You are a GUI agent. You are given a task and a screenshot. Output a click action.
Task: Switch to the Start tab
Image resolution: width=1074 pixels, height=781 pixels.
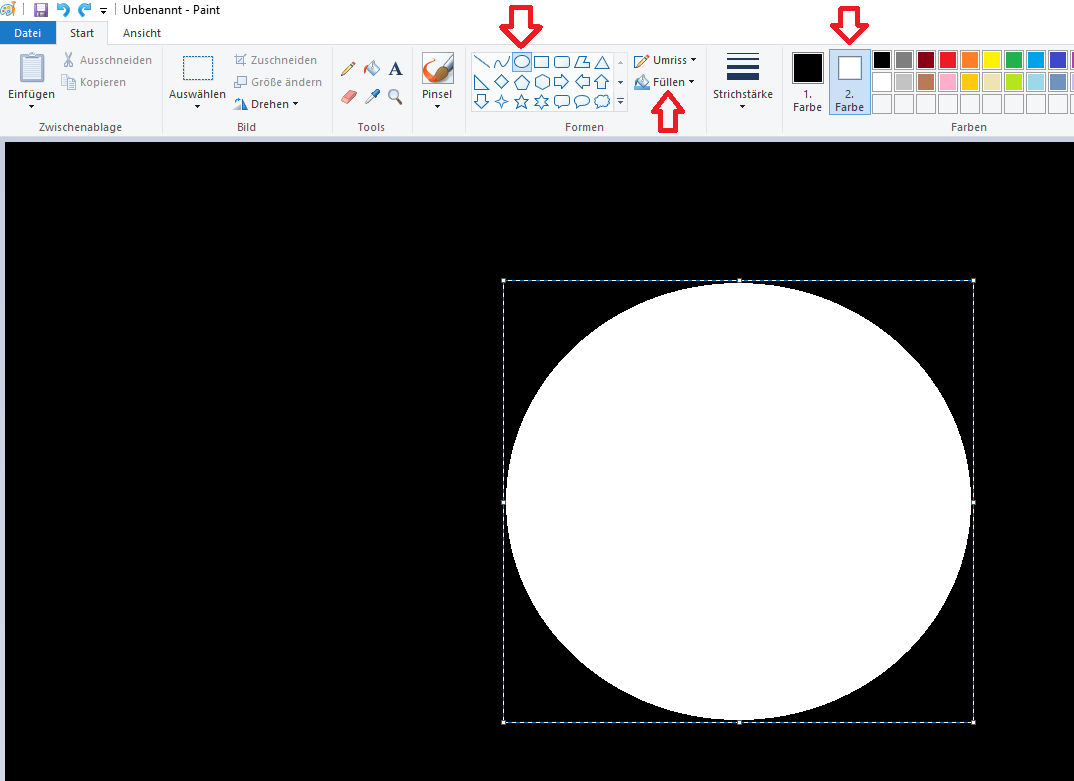pos(82,33)
